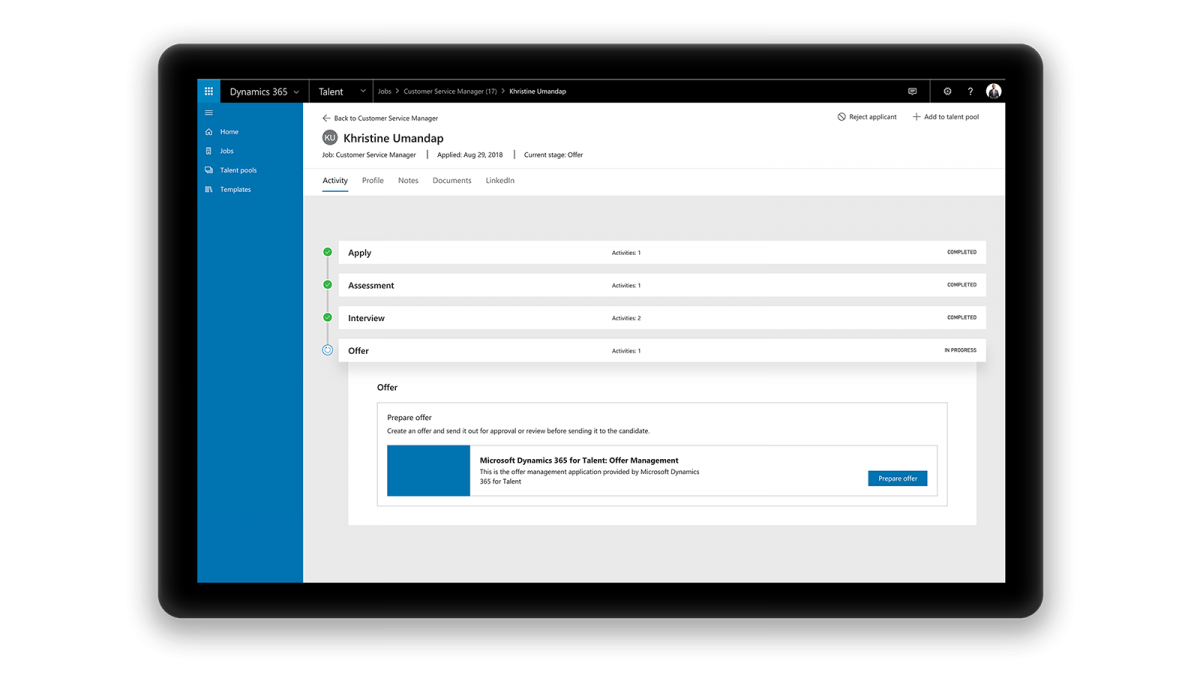Open Help using the question mark icon
The height and width of the screenshot is (675, 1200).
click(969, 91)
